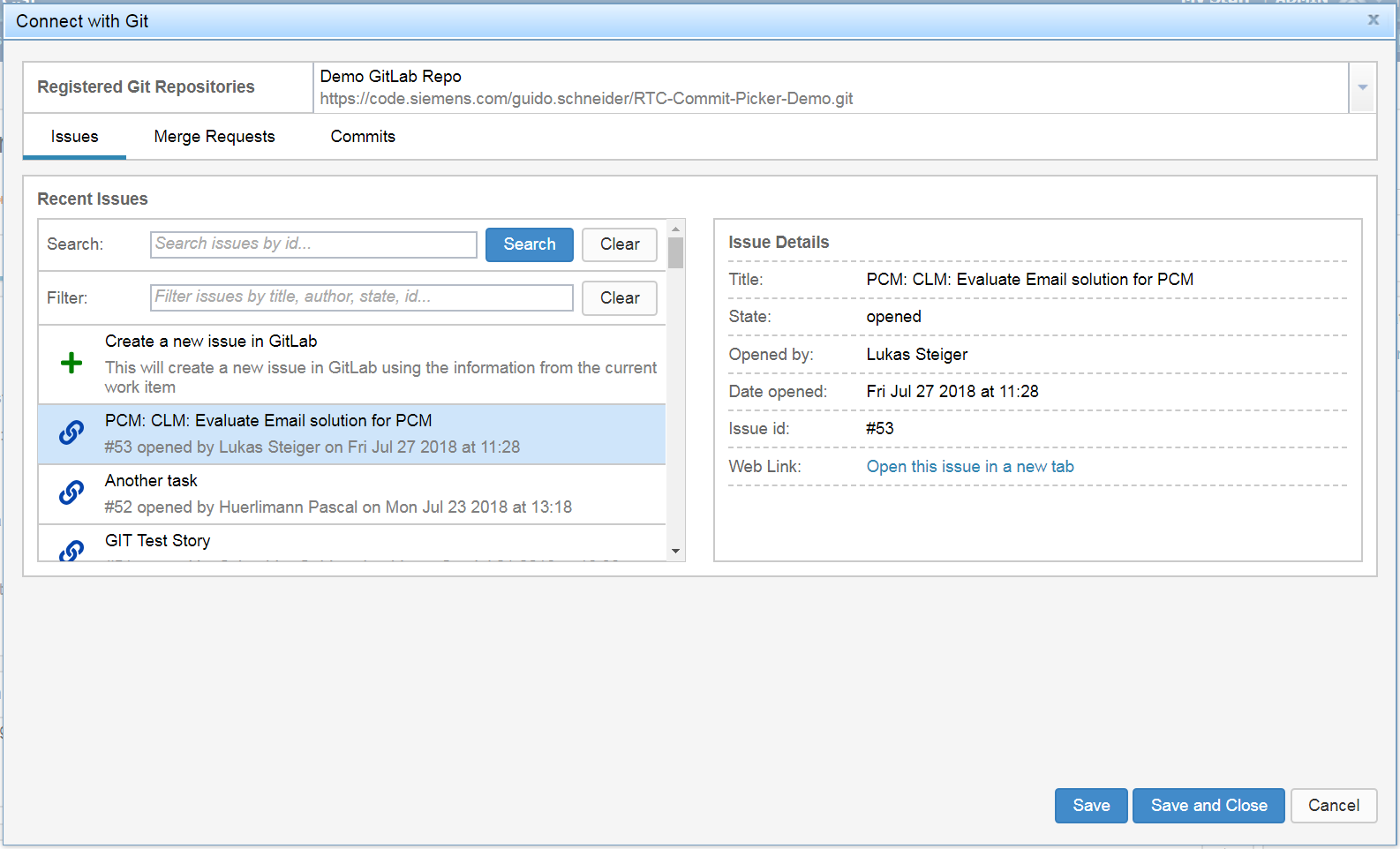Screen dimensions: 1400x849
Task: Focus the Filter issues by title field
Action: coord(362,297)
